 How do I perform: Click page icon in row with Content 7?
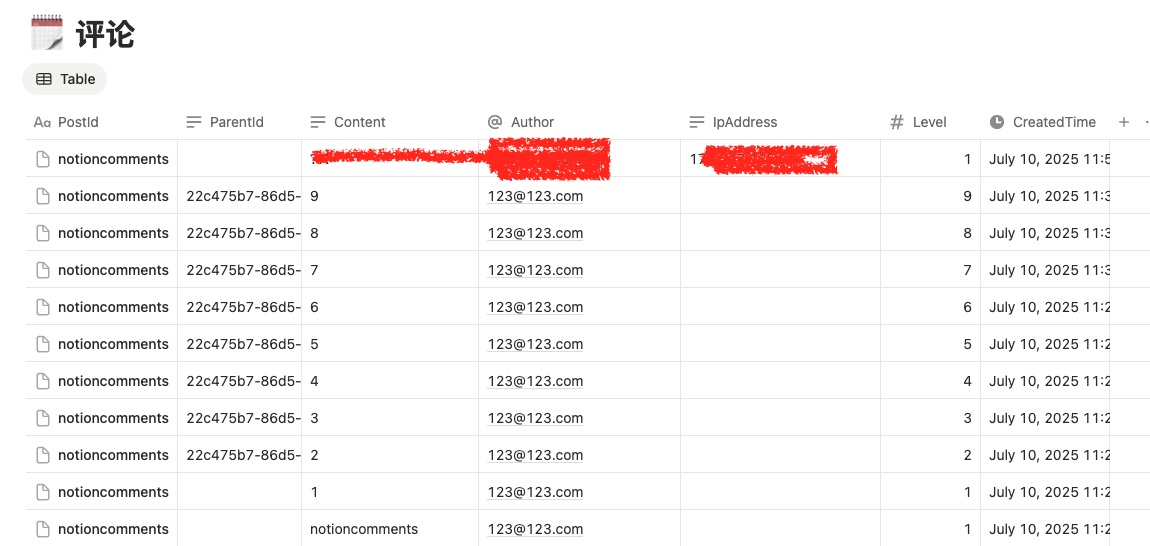[42, 270]
